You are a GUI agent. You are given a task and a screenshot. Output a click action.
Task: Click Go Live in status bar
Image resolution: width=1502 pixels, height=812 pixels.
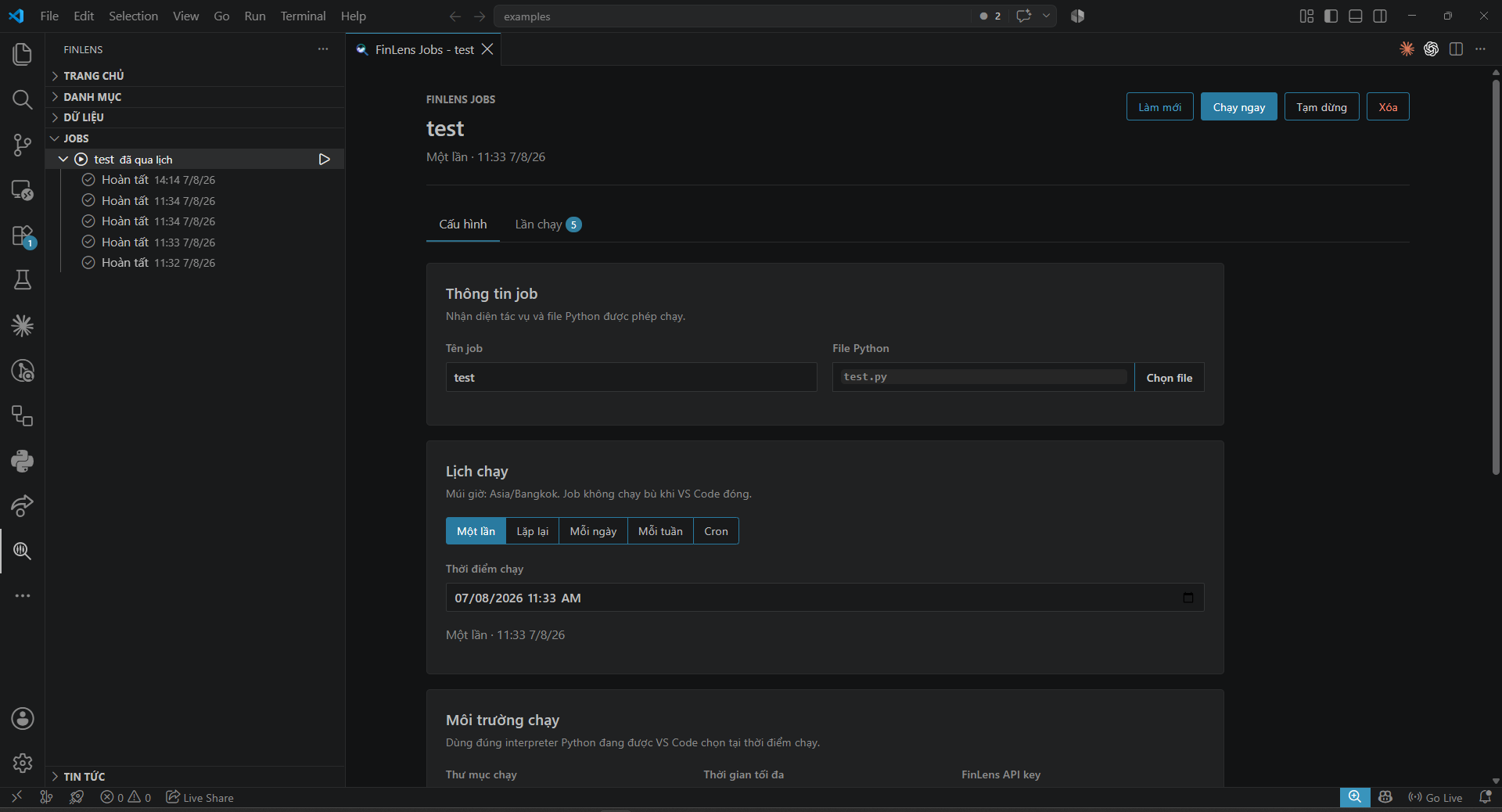[x=1436, y=798]
